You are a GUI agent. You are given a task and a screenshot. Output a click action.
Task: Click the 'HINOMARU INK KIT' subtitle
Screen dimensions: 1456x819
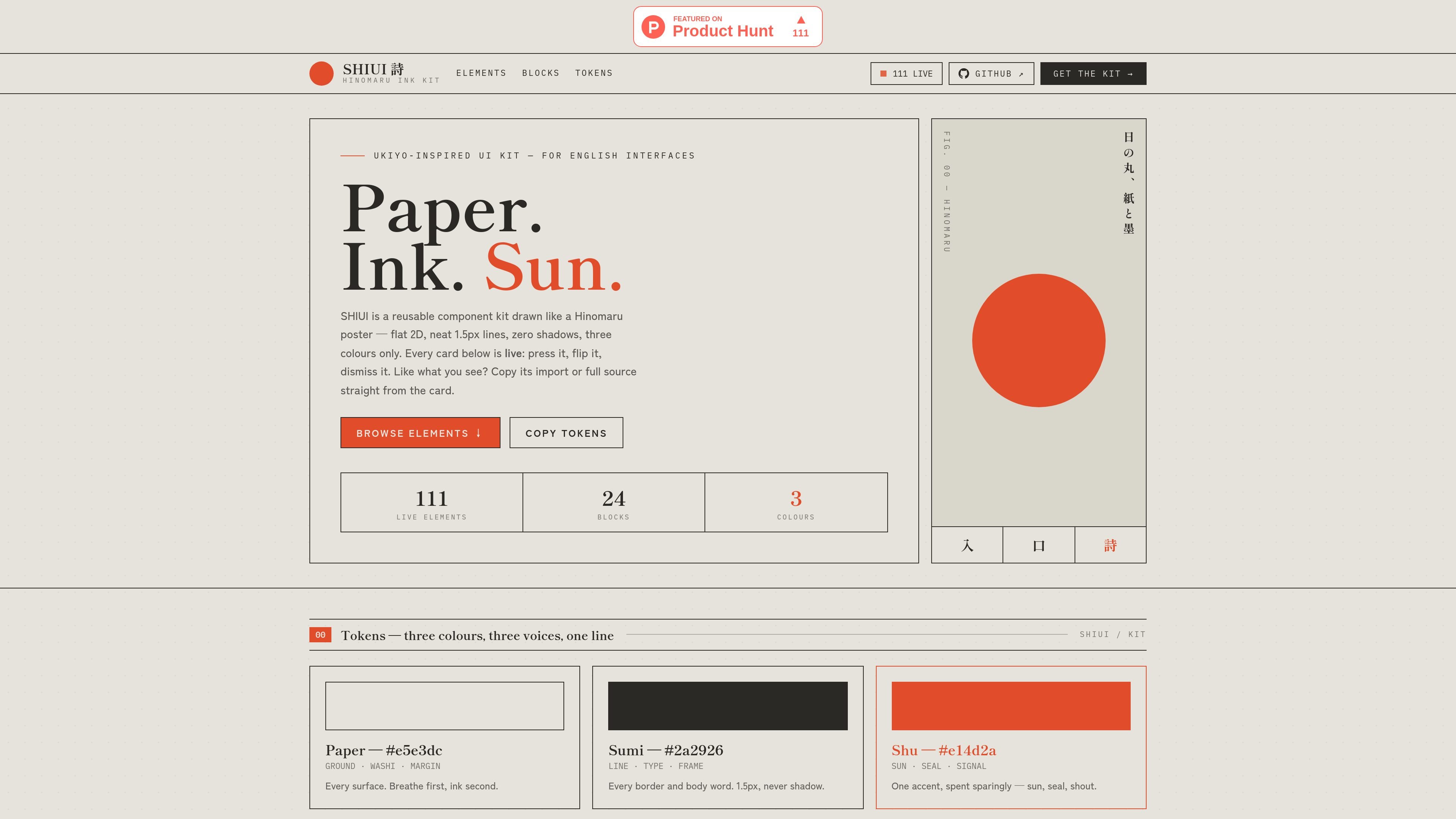[391, 80]
